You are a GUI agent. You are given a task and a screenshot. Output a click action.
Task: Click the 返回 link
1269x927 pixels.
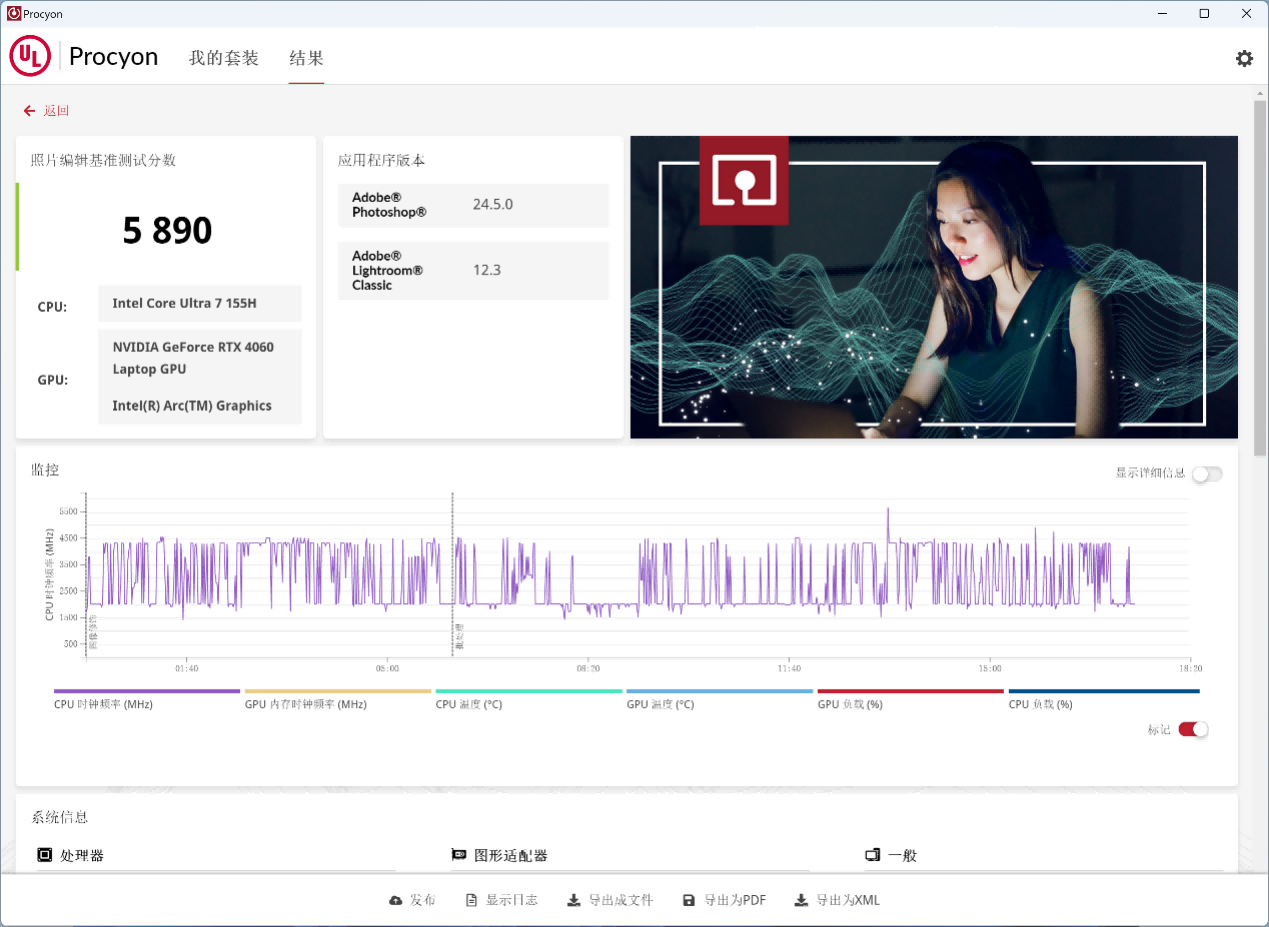(x=54, y=110)
